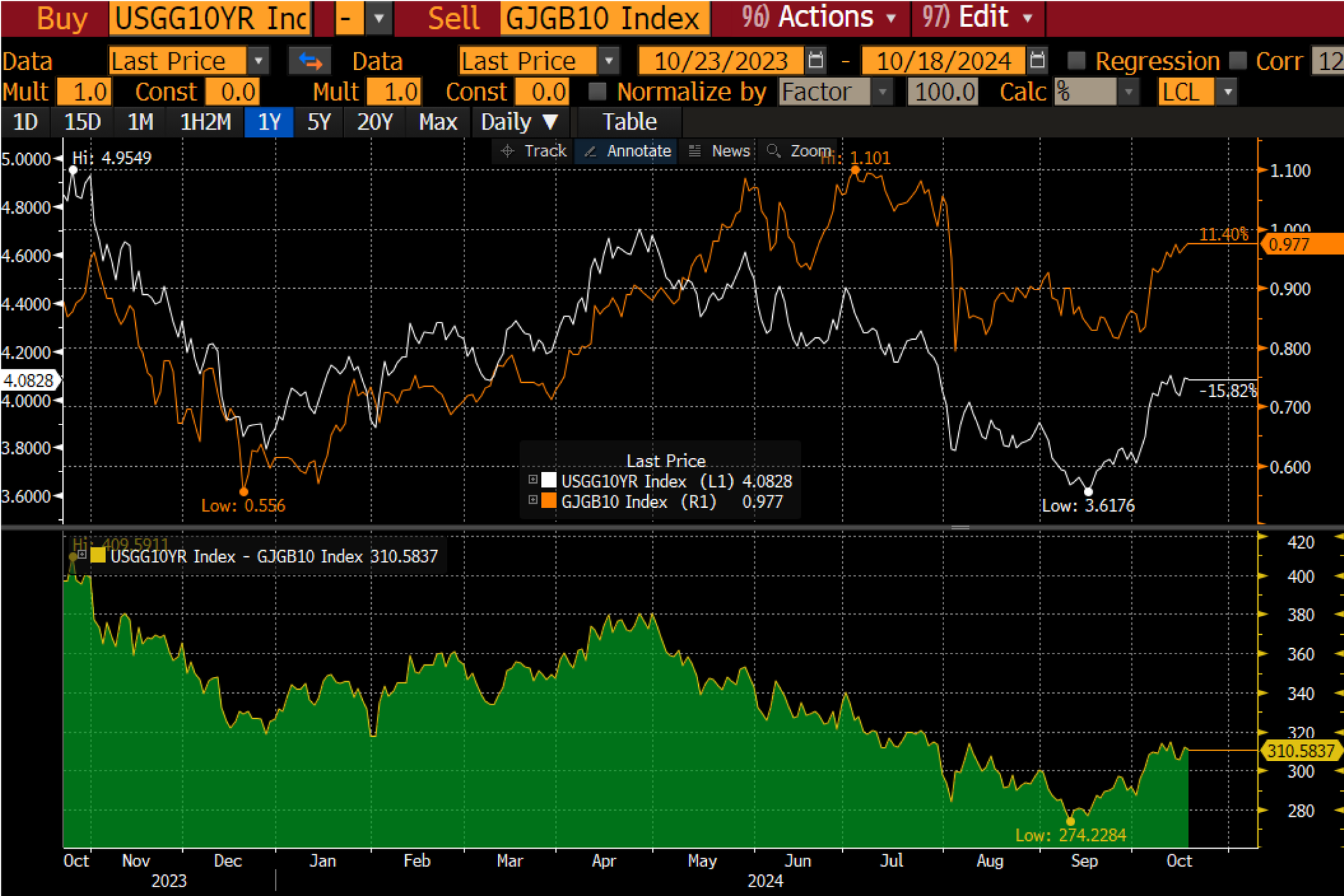Expand the USGG10YR legend entry box
This screenshot has width=1344, height=896.
(533, 480)
